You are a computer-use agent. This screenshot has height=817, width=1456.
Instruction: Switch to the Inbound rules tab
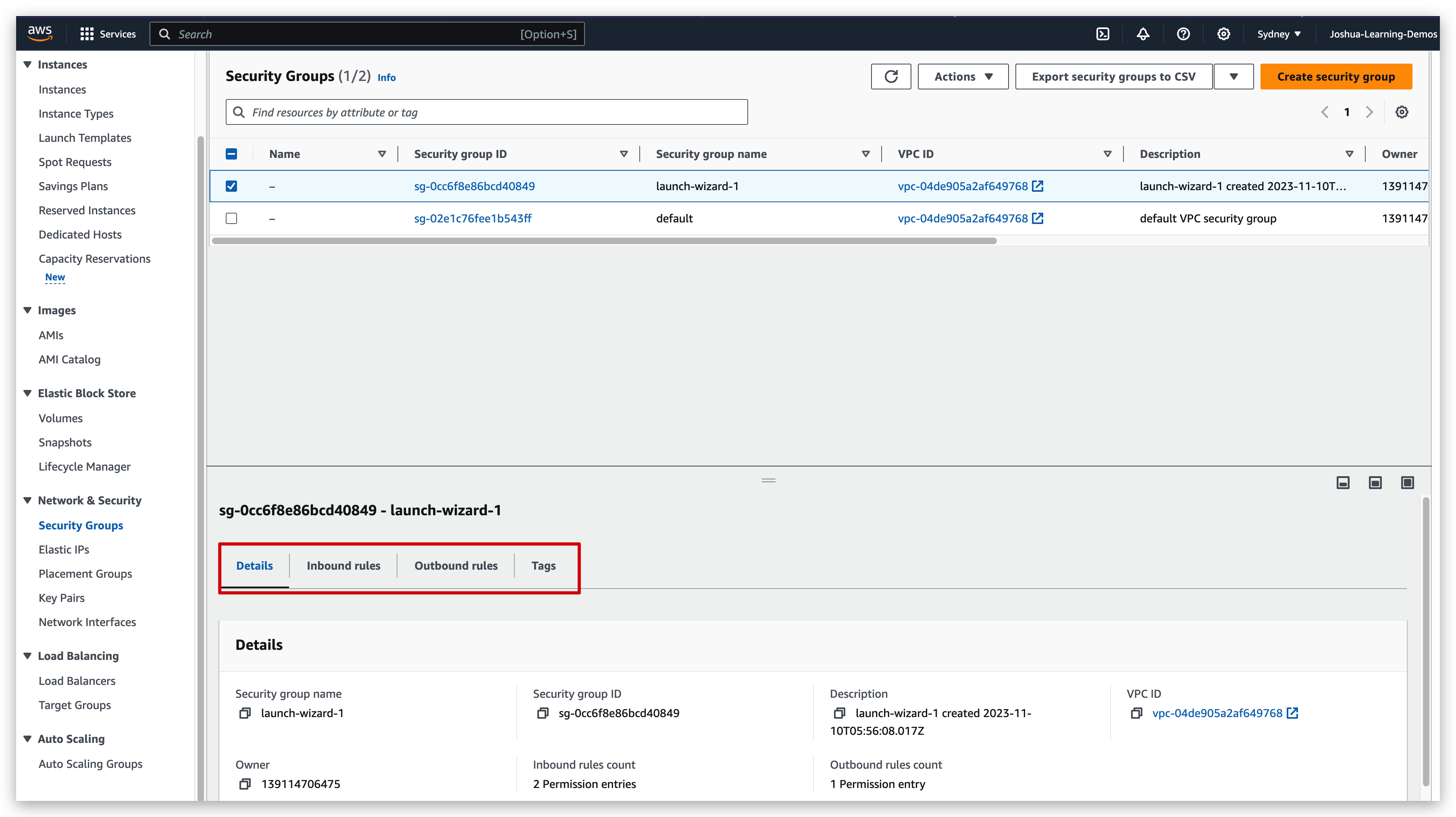(343, 565)
